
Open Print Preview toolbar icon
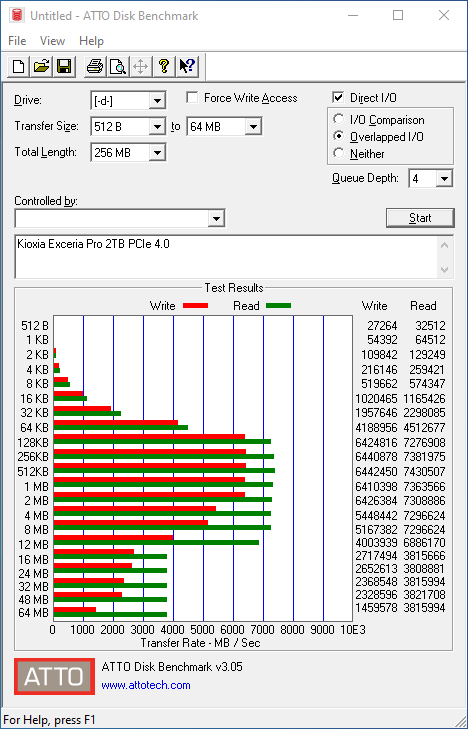click(118, 66)
